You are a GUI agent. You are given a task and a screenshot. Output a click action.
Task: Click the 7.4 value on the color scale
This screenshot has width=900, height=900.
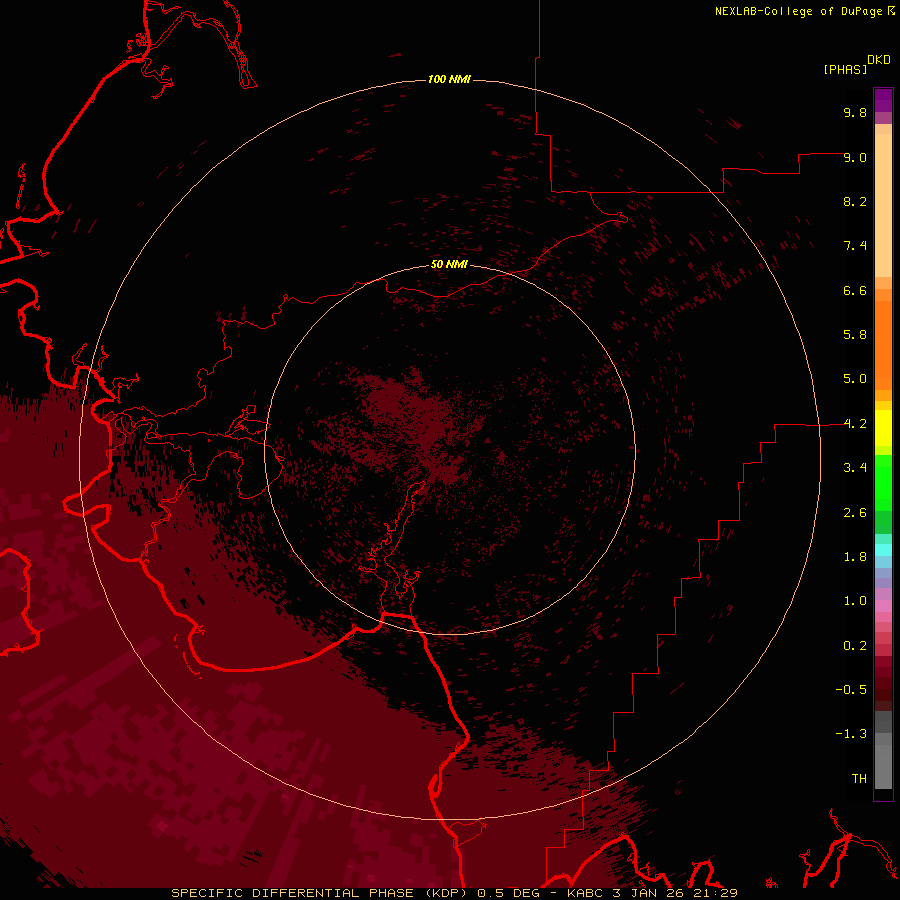855,246
